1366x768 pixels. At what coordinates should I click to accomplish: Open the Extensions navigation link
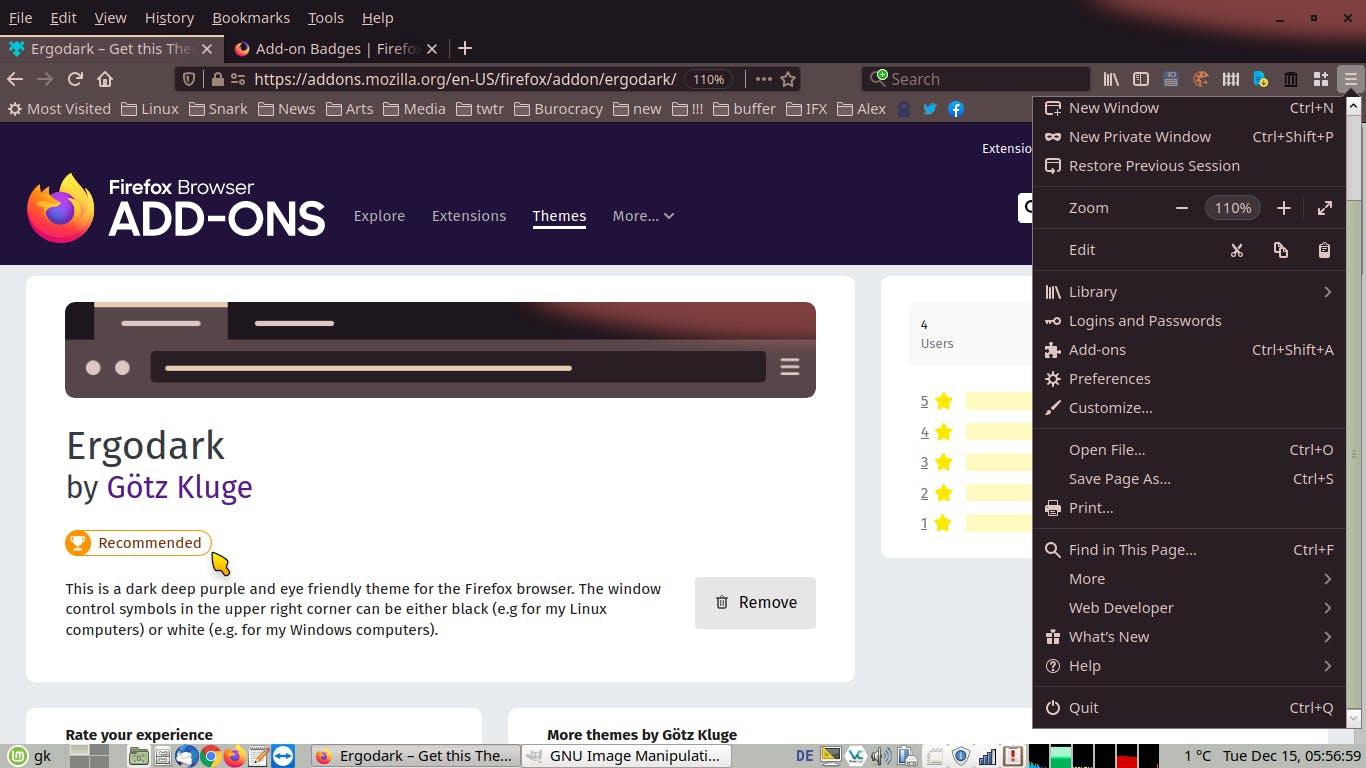click(x=469, y=216)
